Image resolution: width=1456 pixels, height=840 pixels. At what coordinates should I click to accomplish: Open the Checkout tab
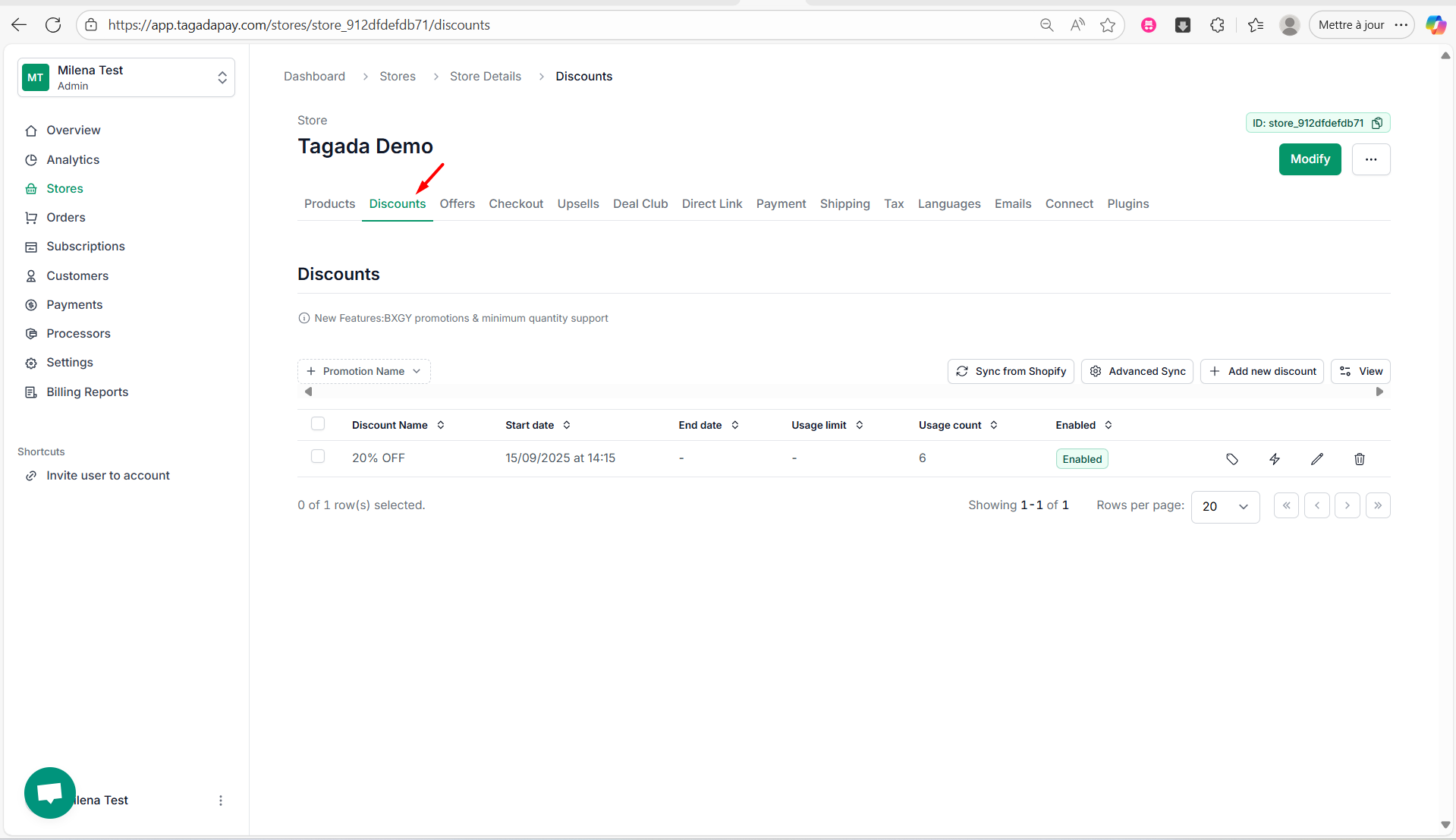point(516,203)
